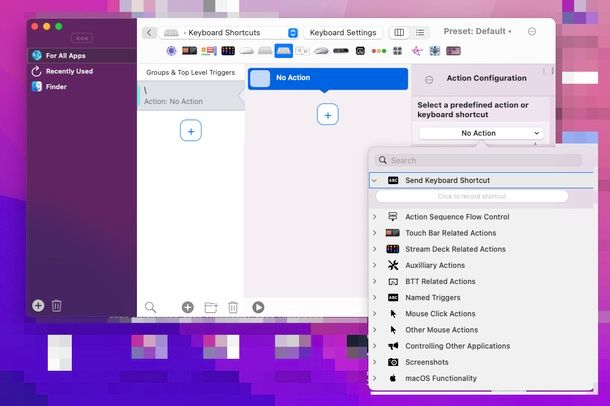This screenshot has width=610, height=406.
Task: Choose Other Mouse Actions category
Action: (442, 330)
